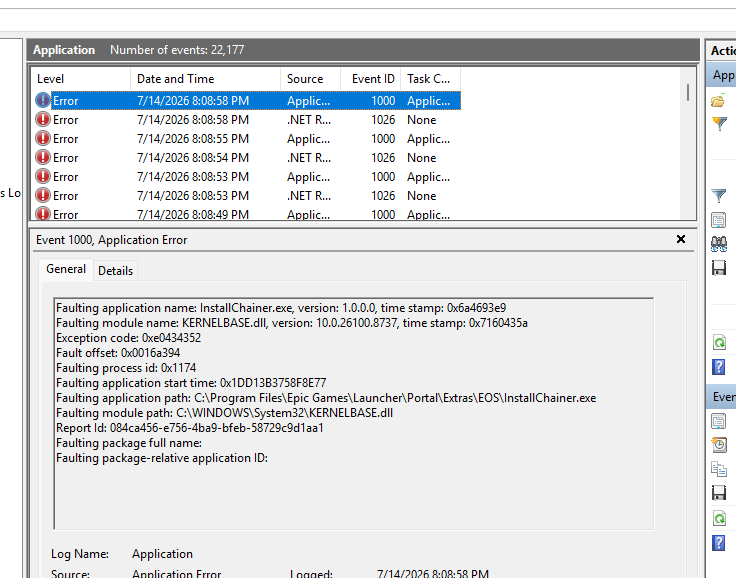Click the Attach Task To This Event clock icon
736x578 pixels.
pyautogui.click(x=719, y=445)
